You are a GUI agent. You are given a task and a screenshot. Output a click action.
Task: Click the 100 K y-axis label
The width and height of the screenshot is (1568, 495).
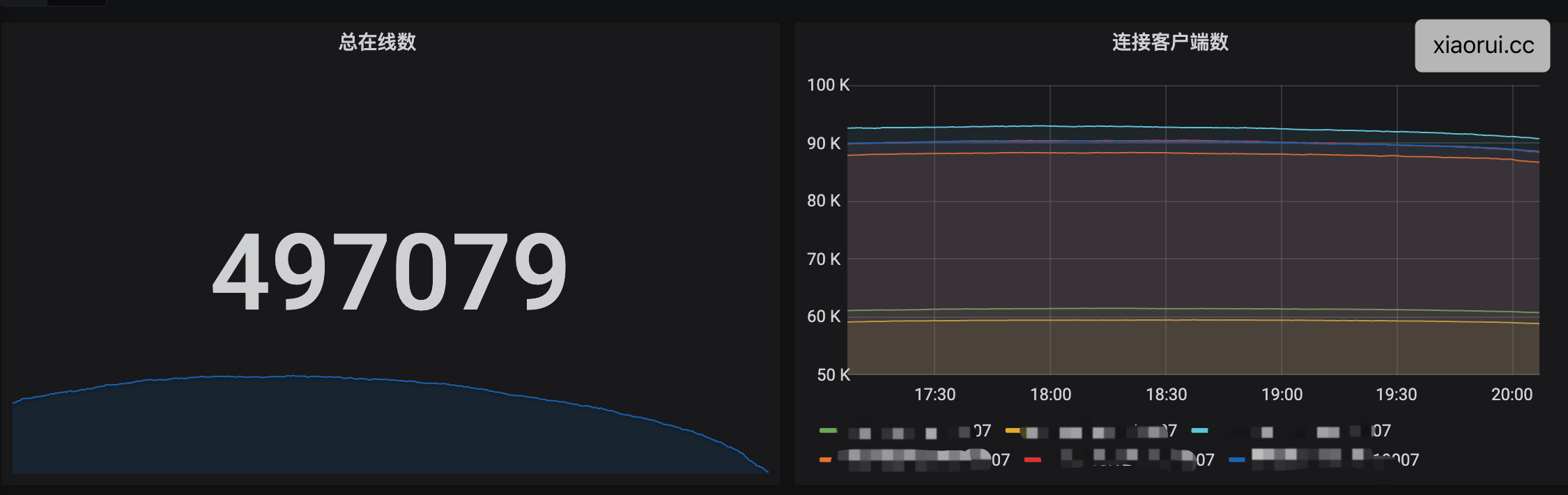tap(828, 85)
